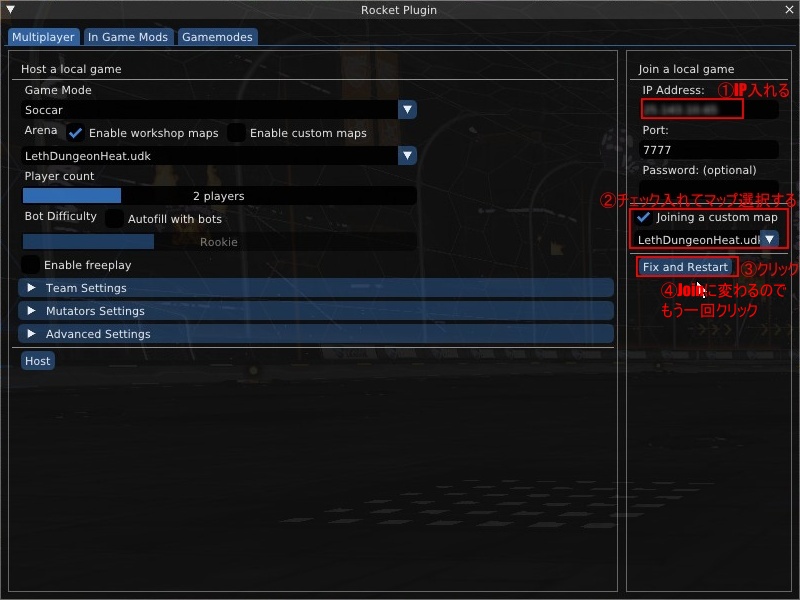Collapse the Rocket Plugin window with the title triangle
This screenshot has width=800, height=600.
(10, 10)
